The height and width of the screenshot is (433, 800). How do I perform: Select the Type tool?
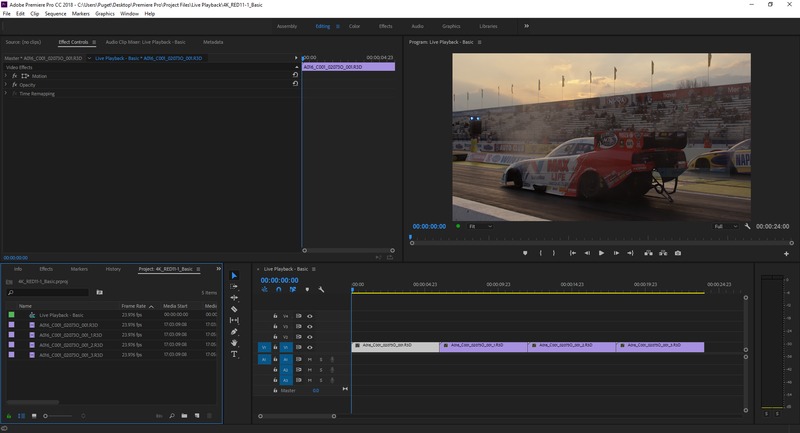click(234, 354)
